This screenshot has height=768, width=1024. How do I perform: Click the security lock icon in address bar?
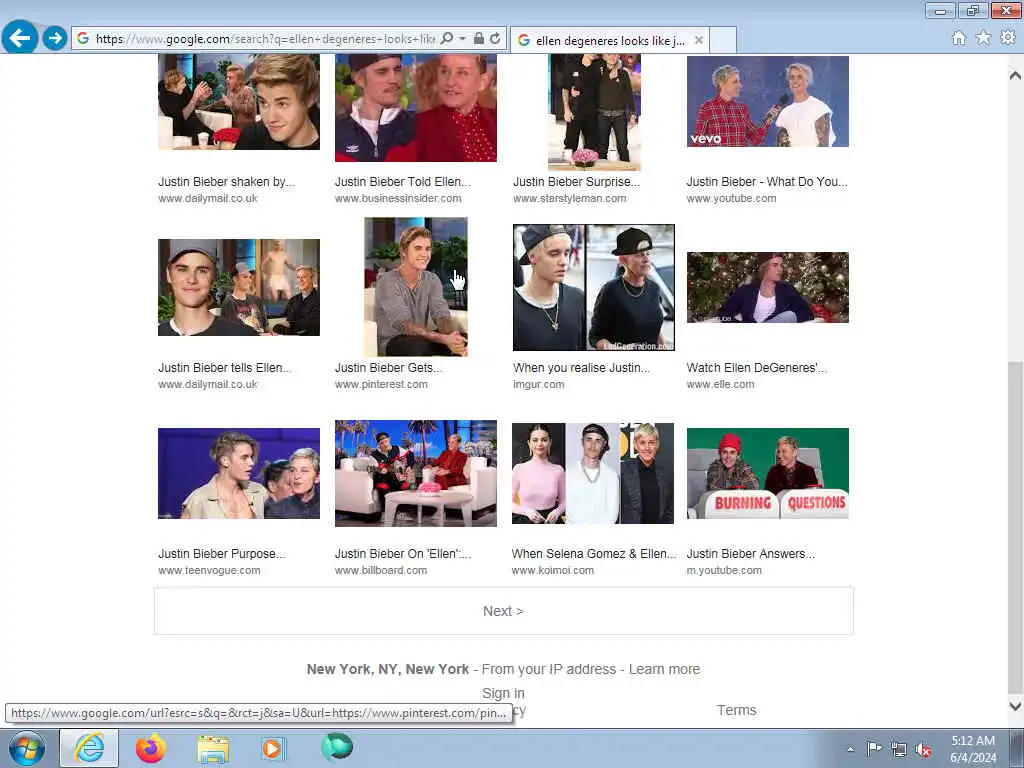479,39
